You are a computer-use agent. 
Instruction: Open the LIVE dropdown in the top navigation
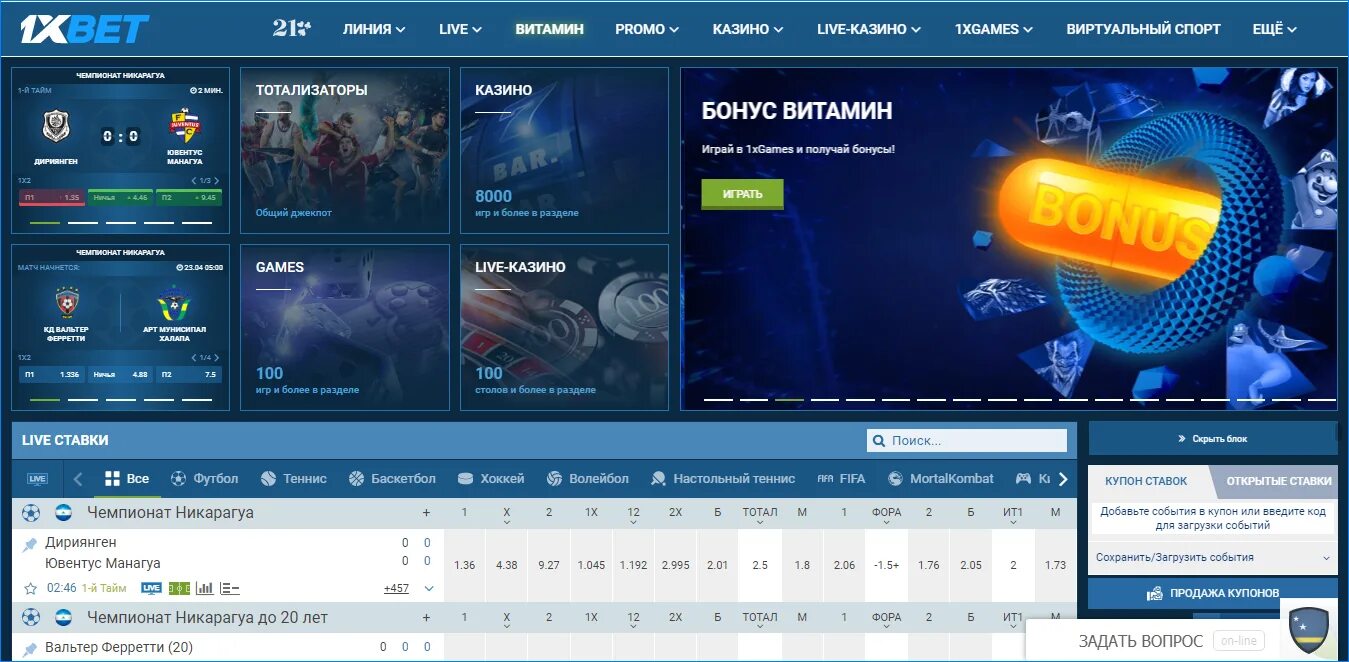460,29
